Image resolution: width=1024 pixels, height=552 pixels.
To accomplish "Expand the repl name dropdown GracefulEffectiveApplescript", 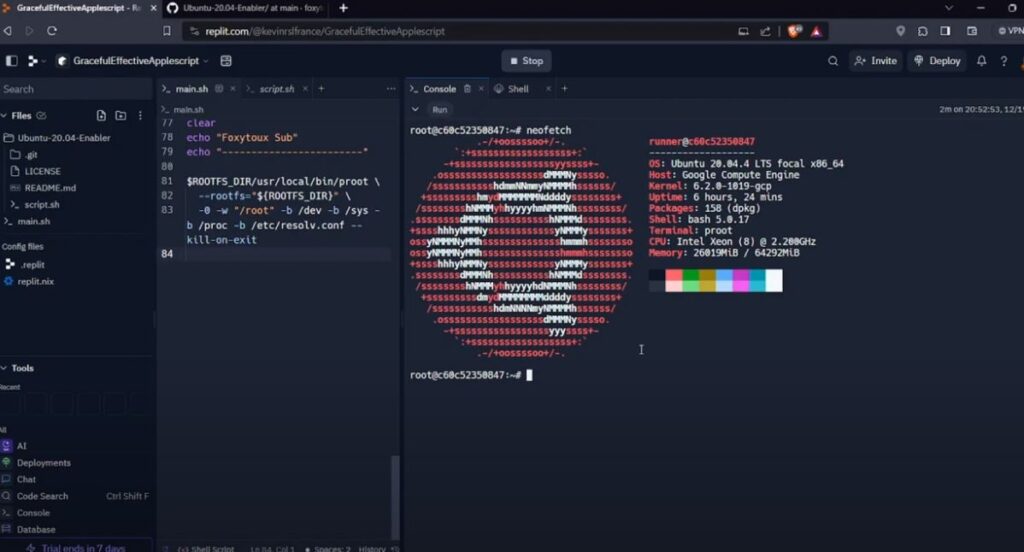I will coord(206,61).
